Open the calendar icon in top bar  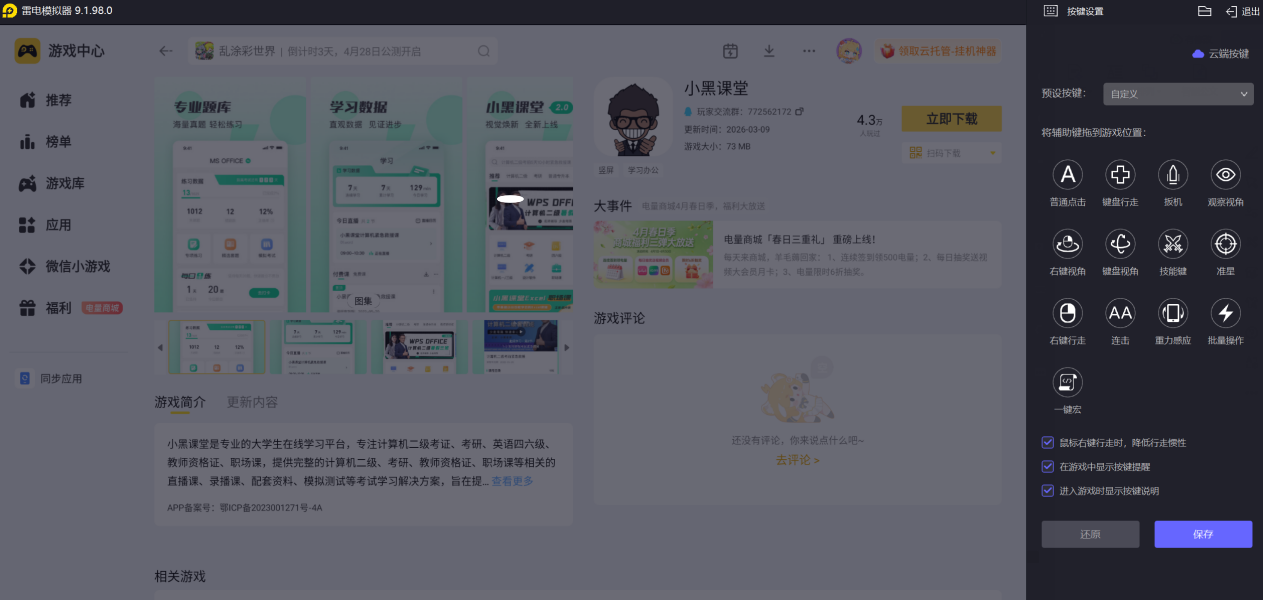click(x=730, y=51)
